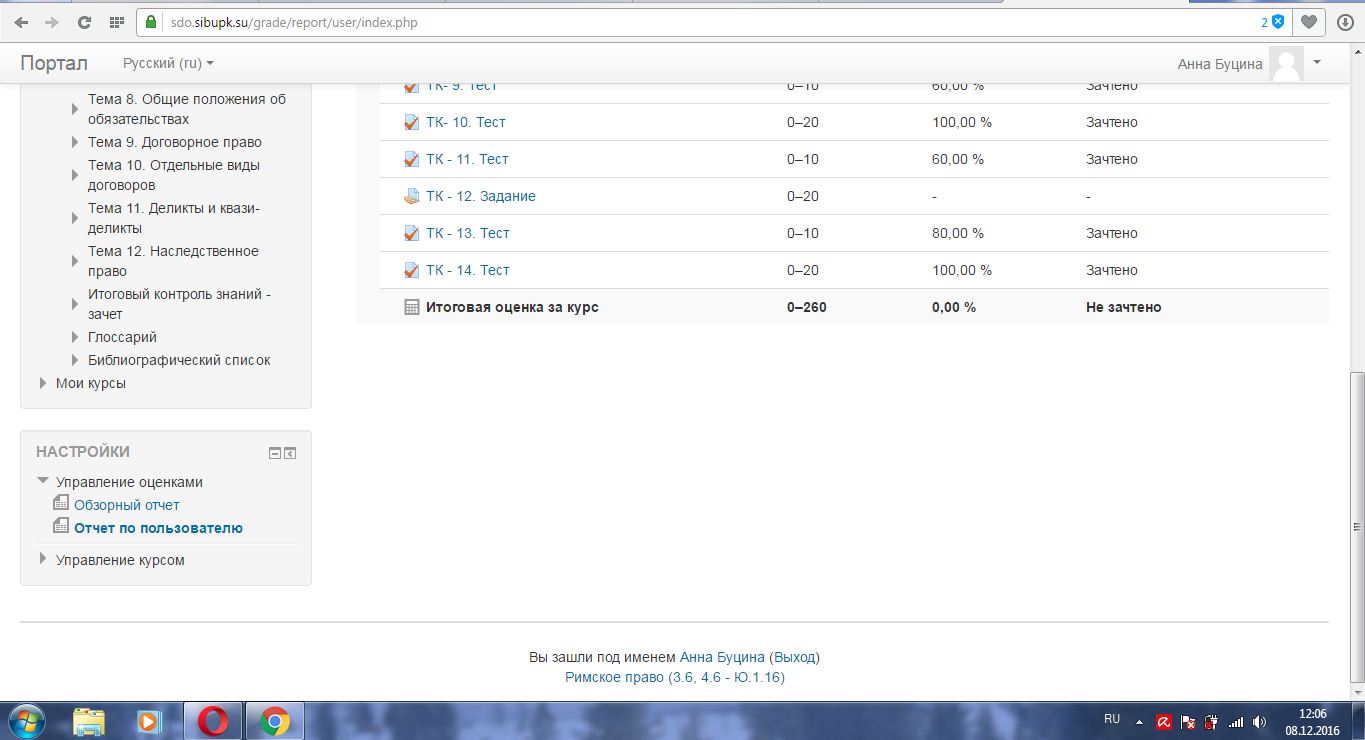Click the browser address bar
Viewport: 1365px width, 740px height.
coord(700,22)
